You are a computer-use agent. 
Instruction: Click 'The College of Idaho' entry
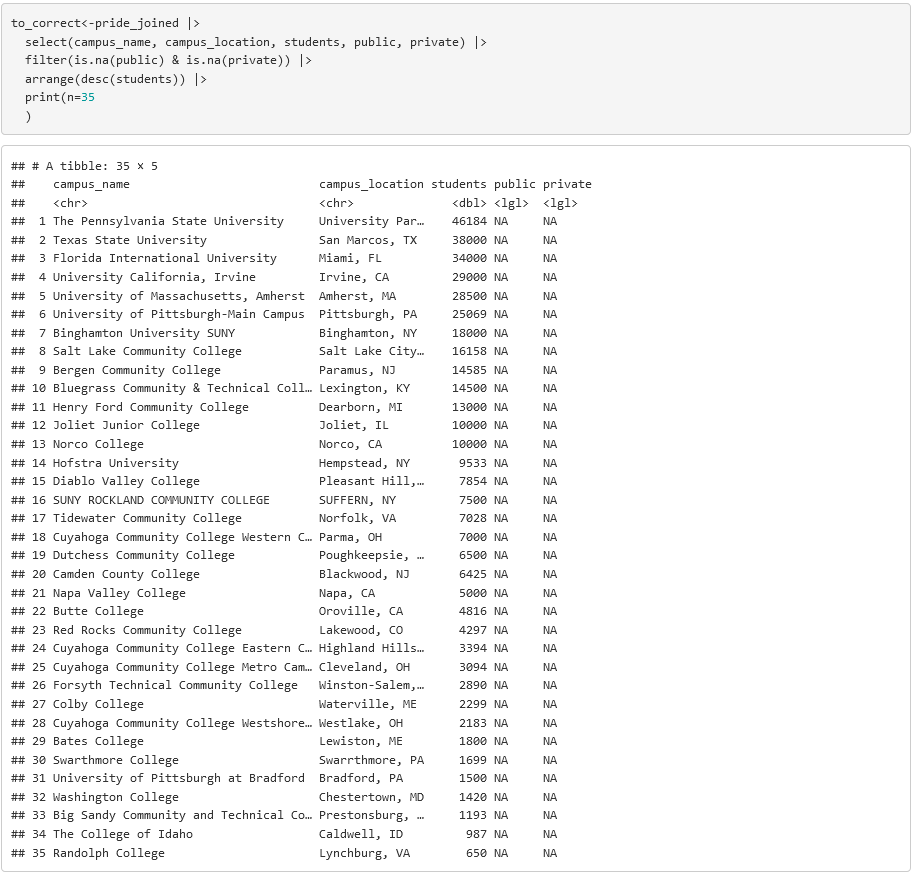(123, 834)
